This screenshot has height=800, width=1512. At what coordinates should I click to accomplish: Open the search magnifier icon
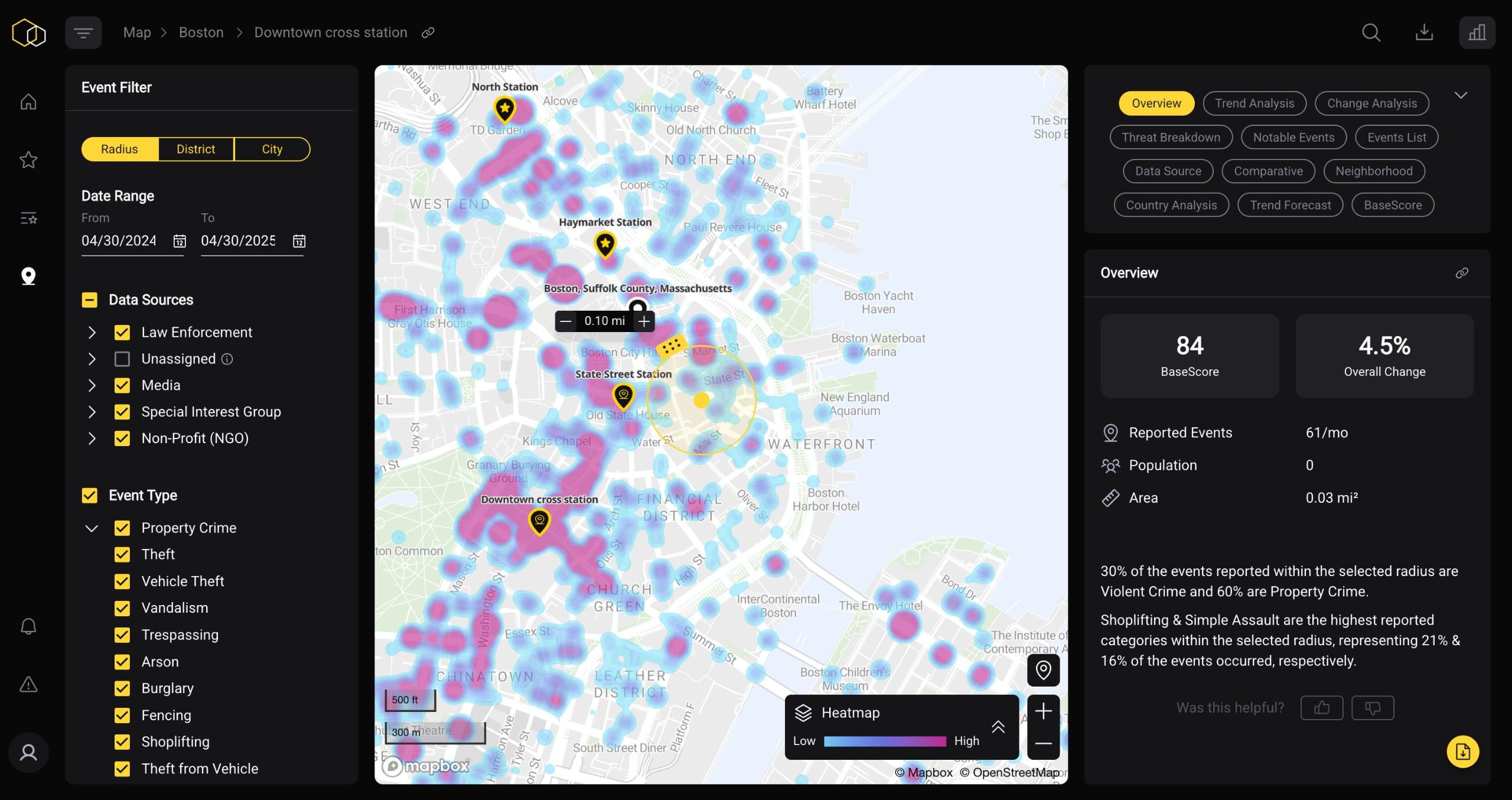[1371, 32]
